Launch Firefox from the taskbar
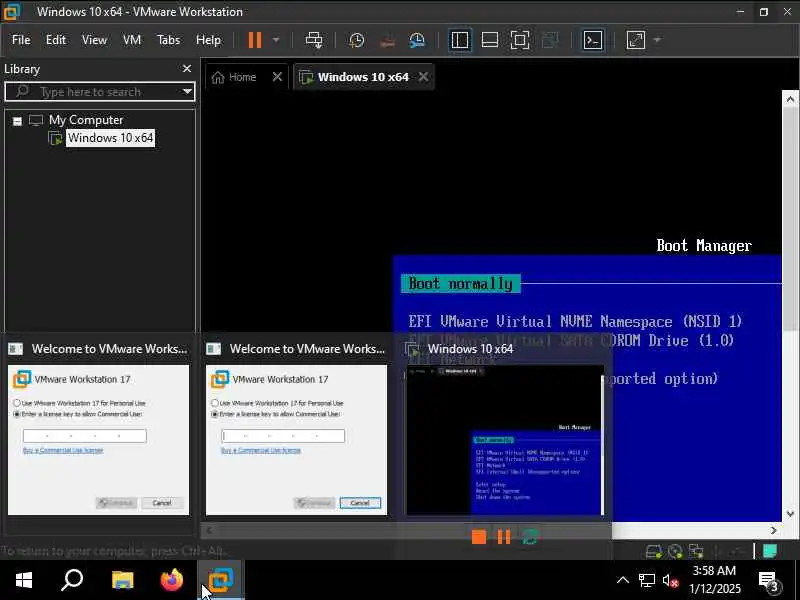800x600 pixels. (x=171, y=580)
